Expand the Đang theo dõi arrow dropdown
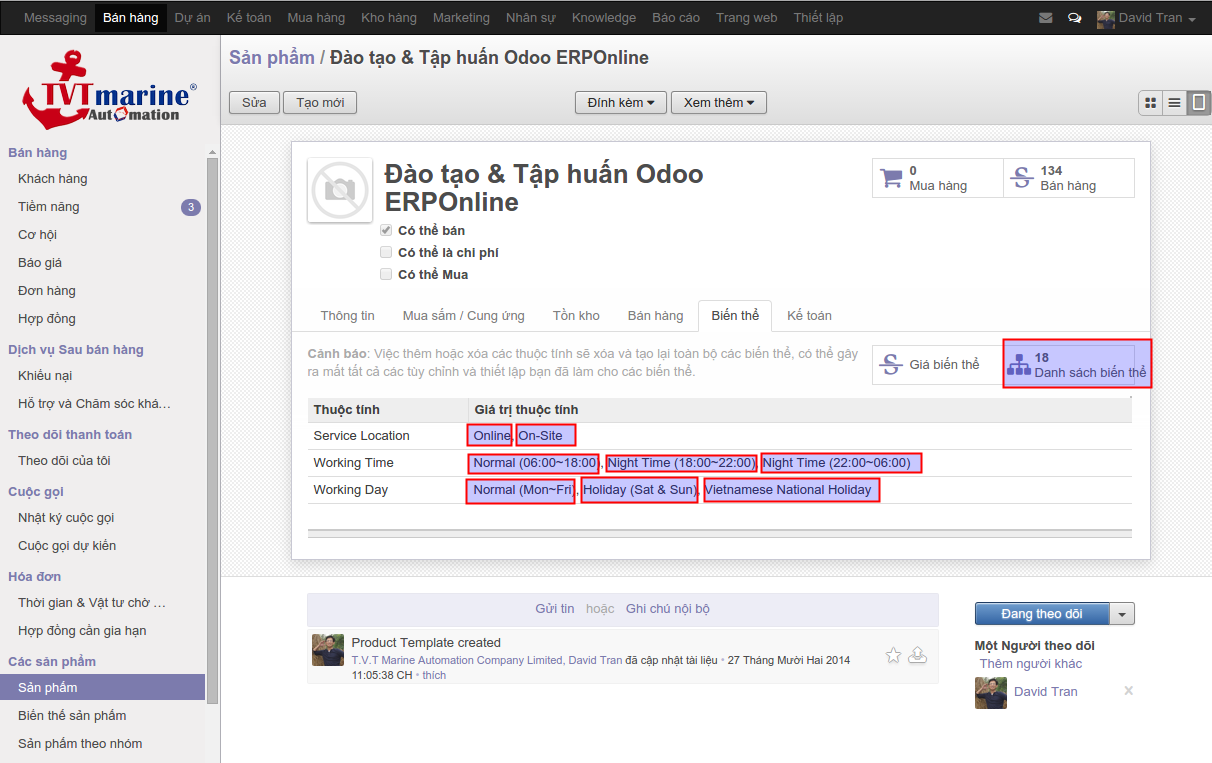This screenshot has height=763, width=1212. pos(1123,614)
